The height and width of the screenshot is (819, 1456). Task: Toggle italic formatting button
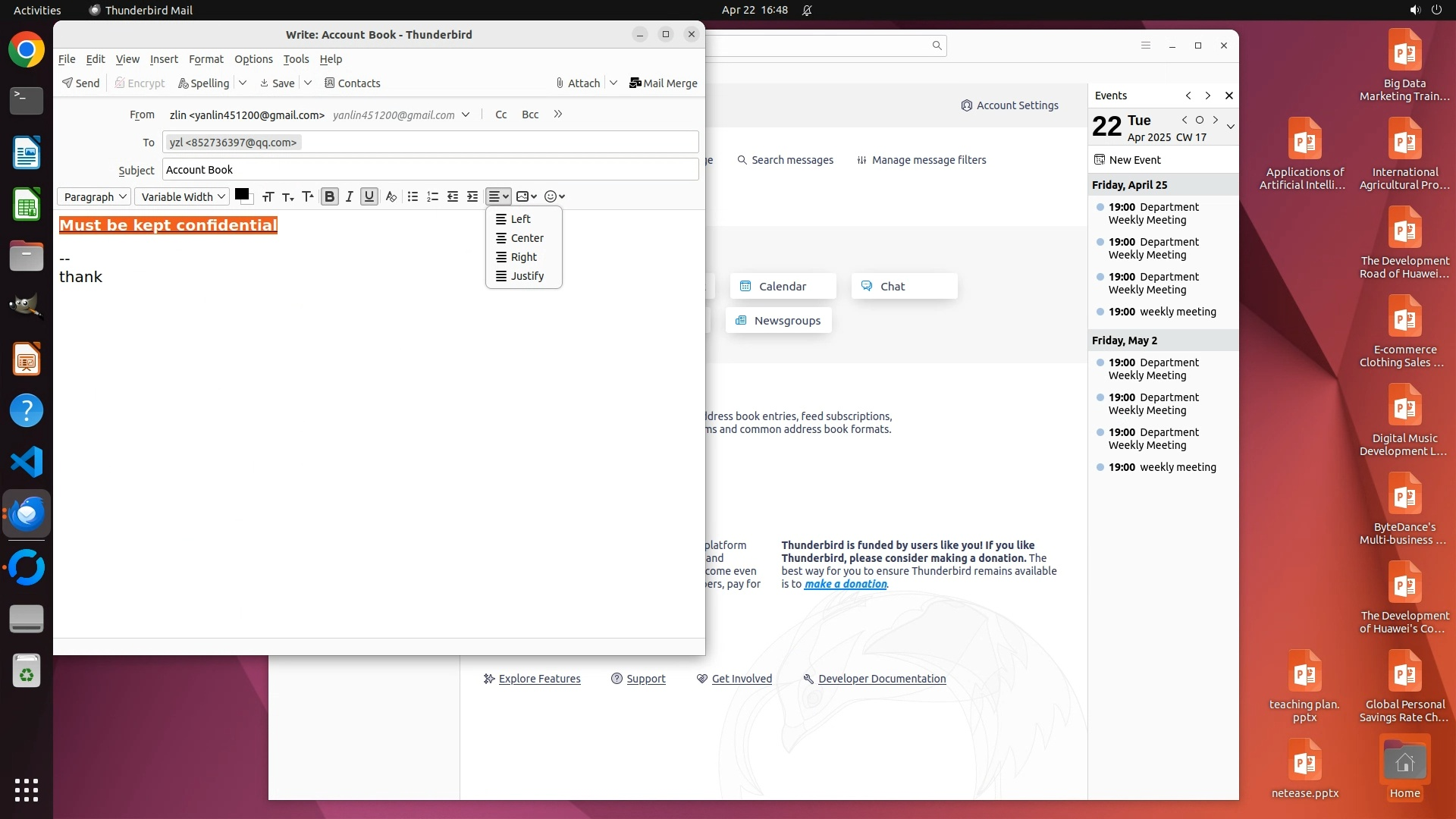(349, 196)
